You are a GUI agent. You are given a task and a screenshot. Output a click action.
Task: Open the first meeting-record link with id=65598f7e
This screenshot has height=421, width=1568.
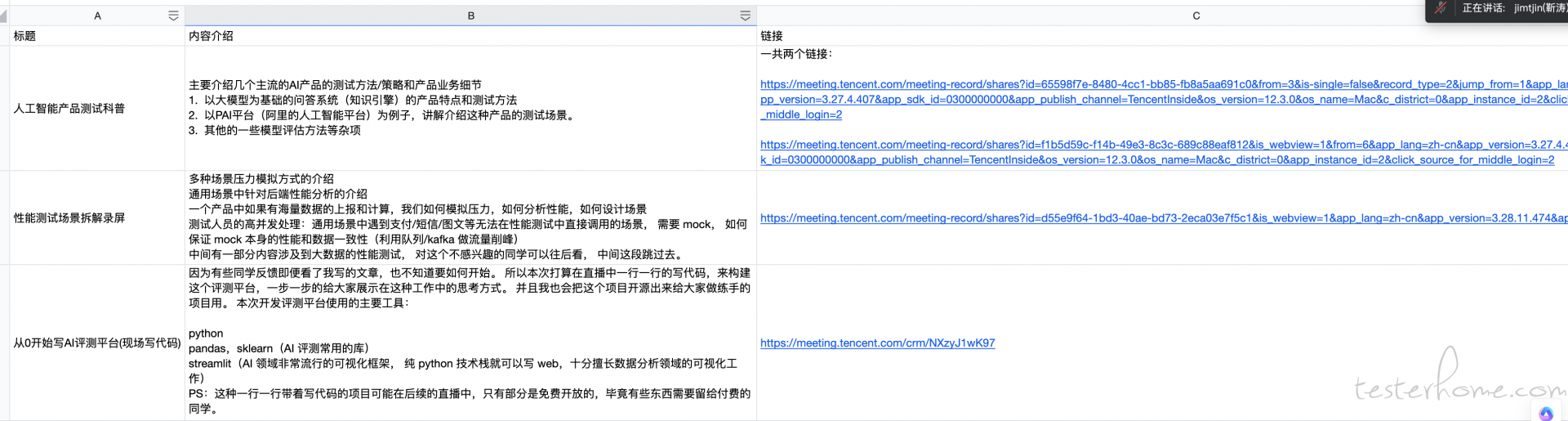pos(1164,99)
